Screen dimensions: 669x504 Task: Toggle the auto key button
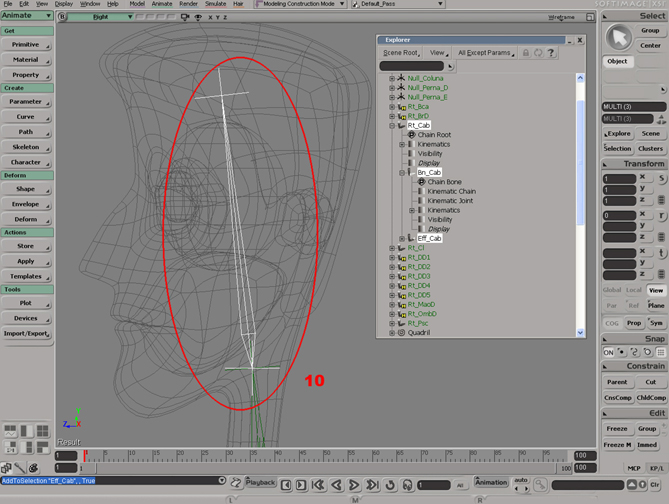pyautogui.click(x=520, y=482)
